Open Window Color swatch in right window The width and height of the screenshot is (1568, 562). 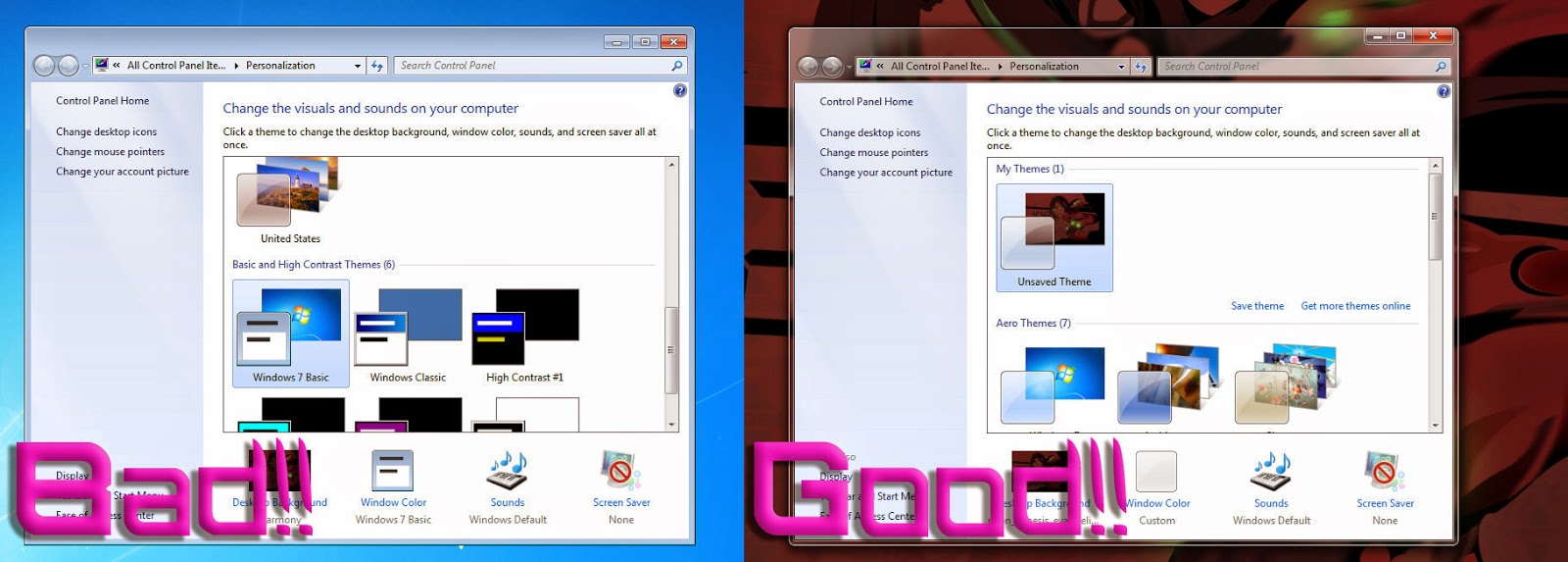[x=1156, y=472]
